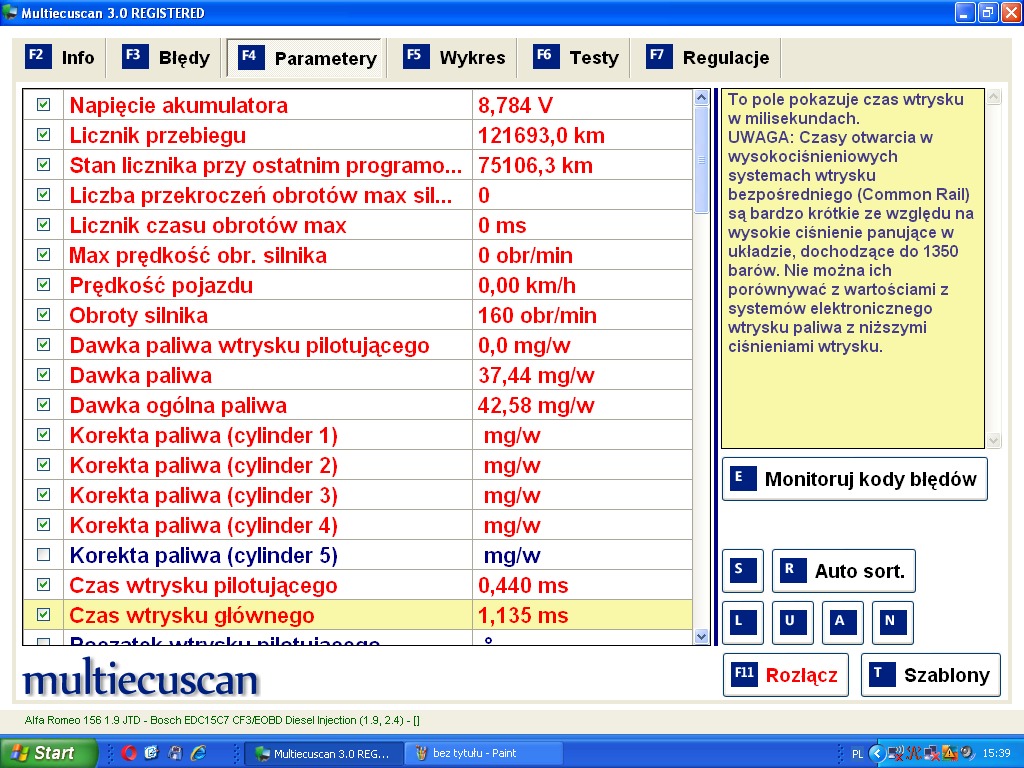
Task: Select the Obroty silnika parameter row
Action: coord(268,315)
